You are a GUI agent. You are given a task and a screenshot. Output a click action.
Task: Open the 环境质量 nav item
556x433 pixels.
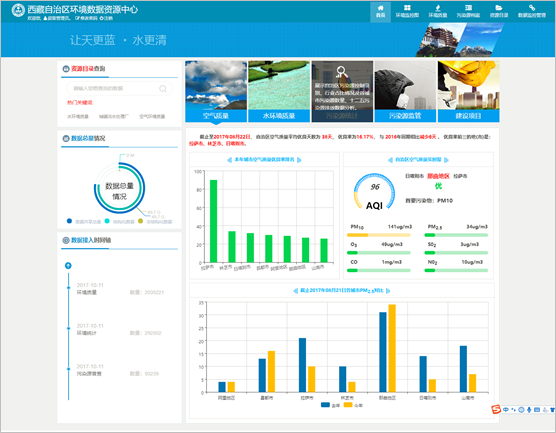pyautogui.click(x=438, y=12)
